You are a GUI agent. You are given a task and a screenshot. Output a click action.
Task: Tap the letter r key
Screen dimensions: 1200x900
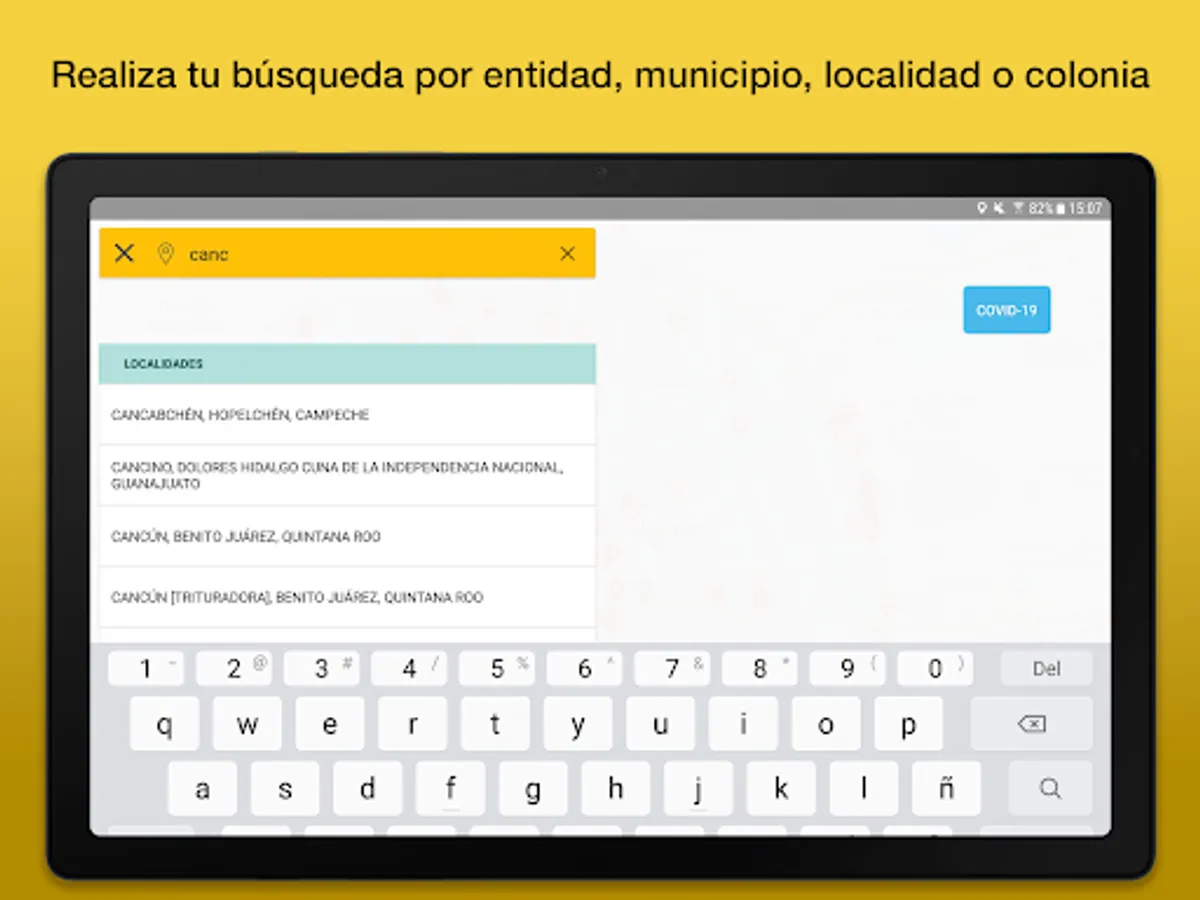click(413, 724)
